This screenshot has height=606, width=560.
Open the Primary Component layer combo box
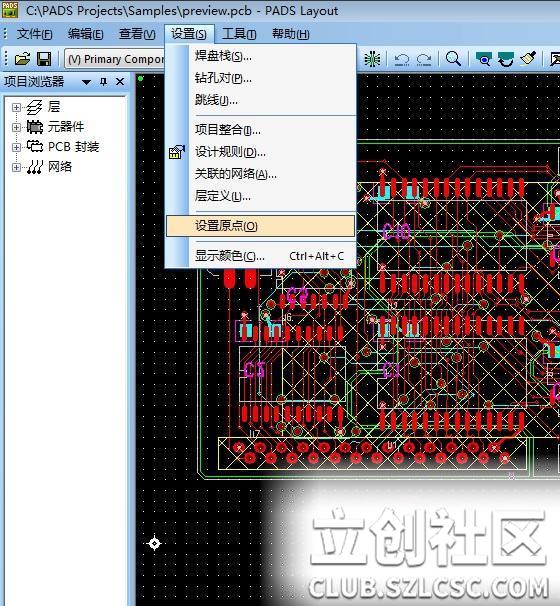click(x=114, y=59)
